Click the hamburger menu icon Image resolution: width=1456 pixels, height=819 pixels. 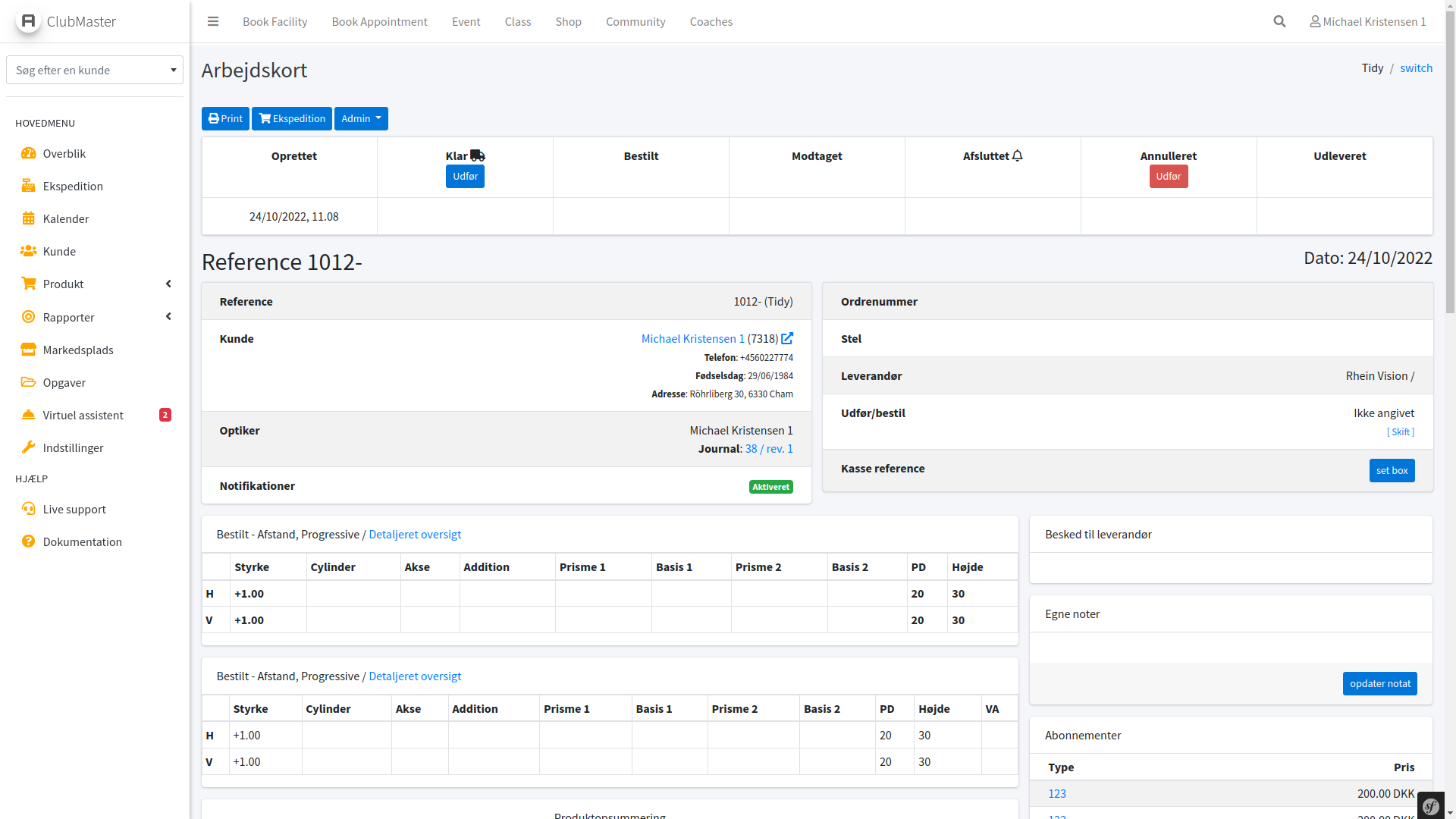[213, 21]
